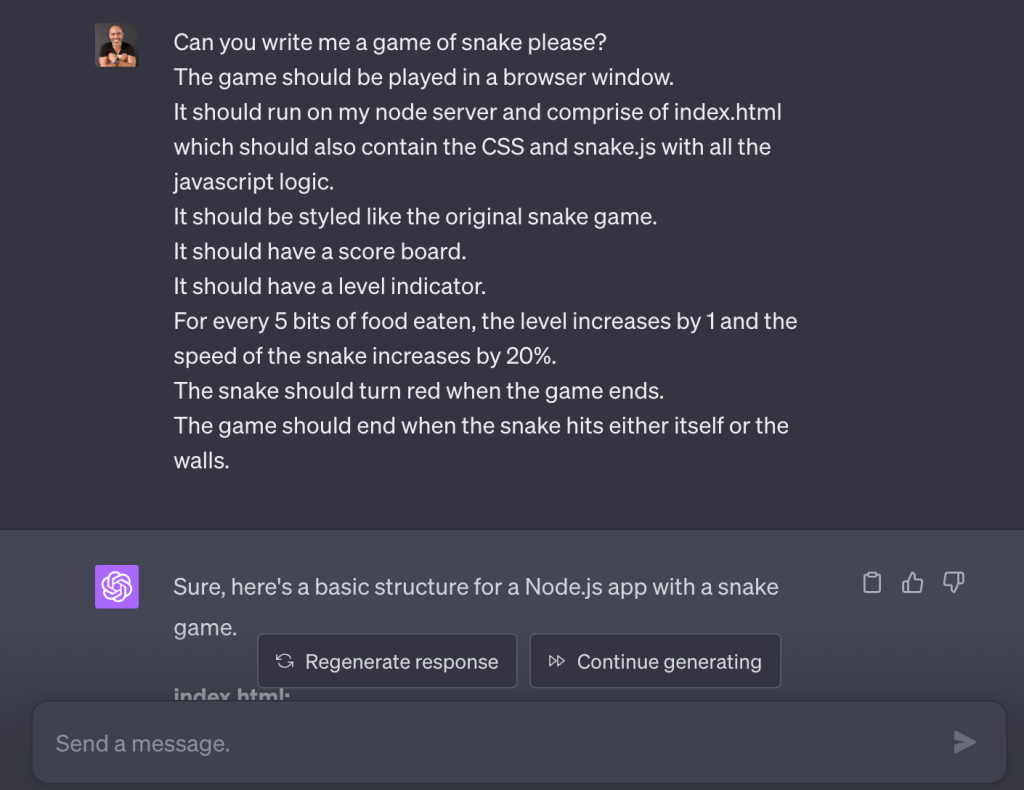Screen dimensions: 1024x790
Task: Click the "styled like the original snake game" line
Action: [415, 217]
